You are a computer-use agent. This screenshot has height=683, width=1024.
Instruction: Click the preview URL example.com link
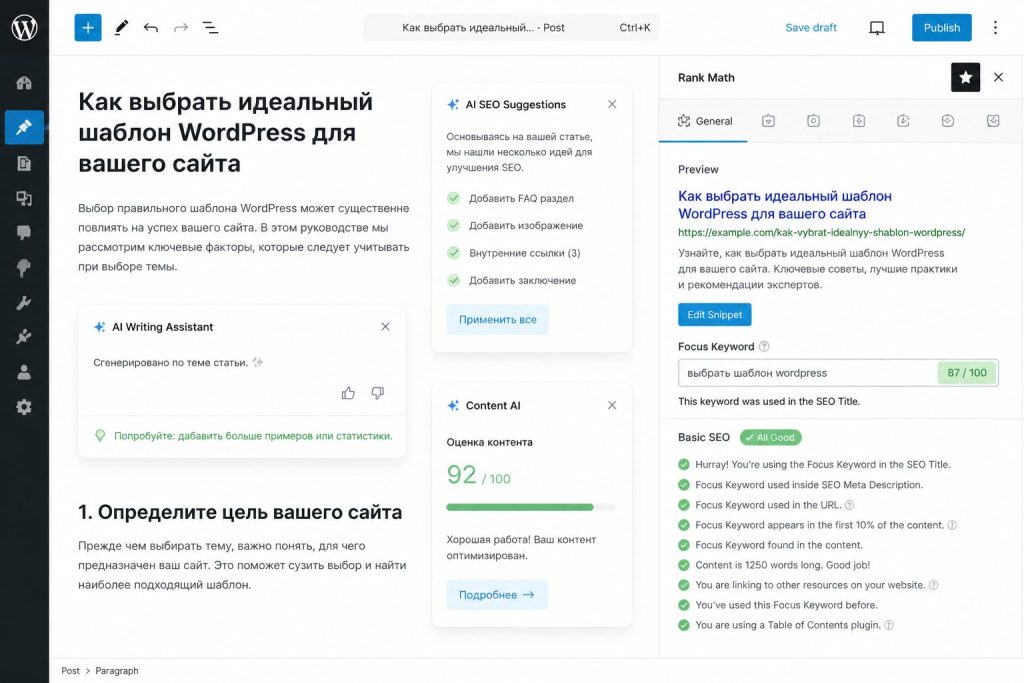tap(822, 232)
